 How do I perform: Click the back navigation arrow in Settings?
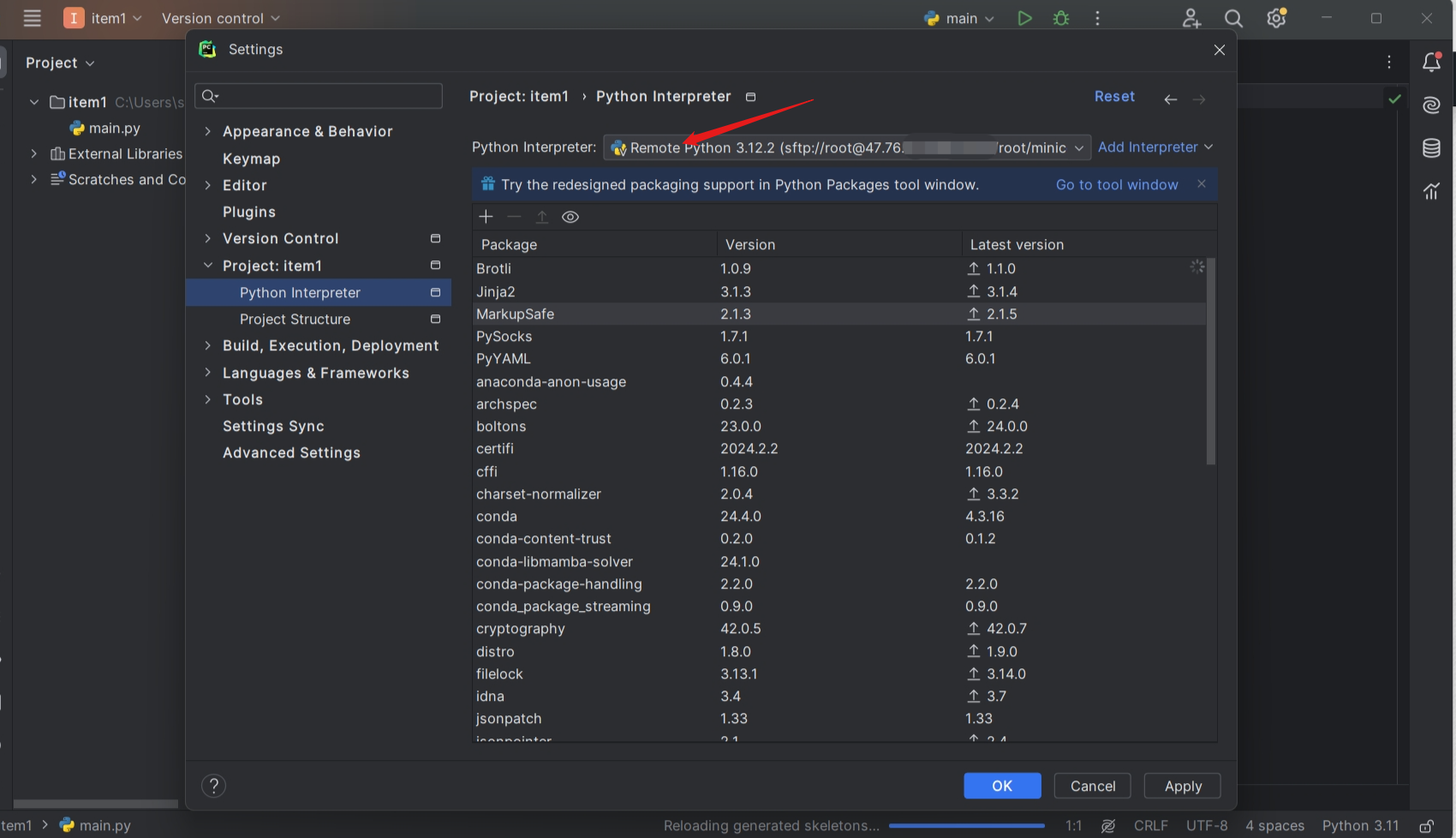1171,99
